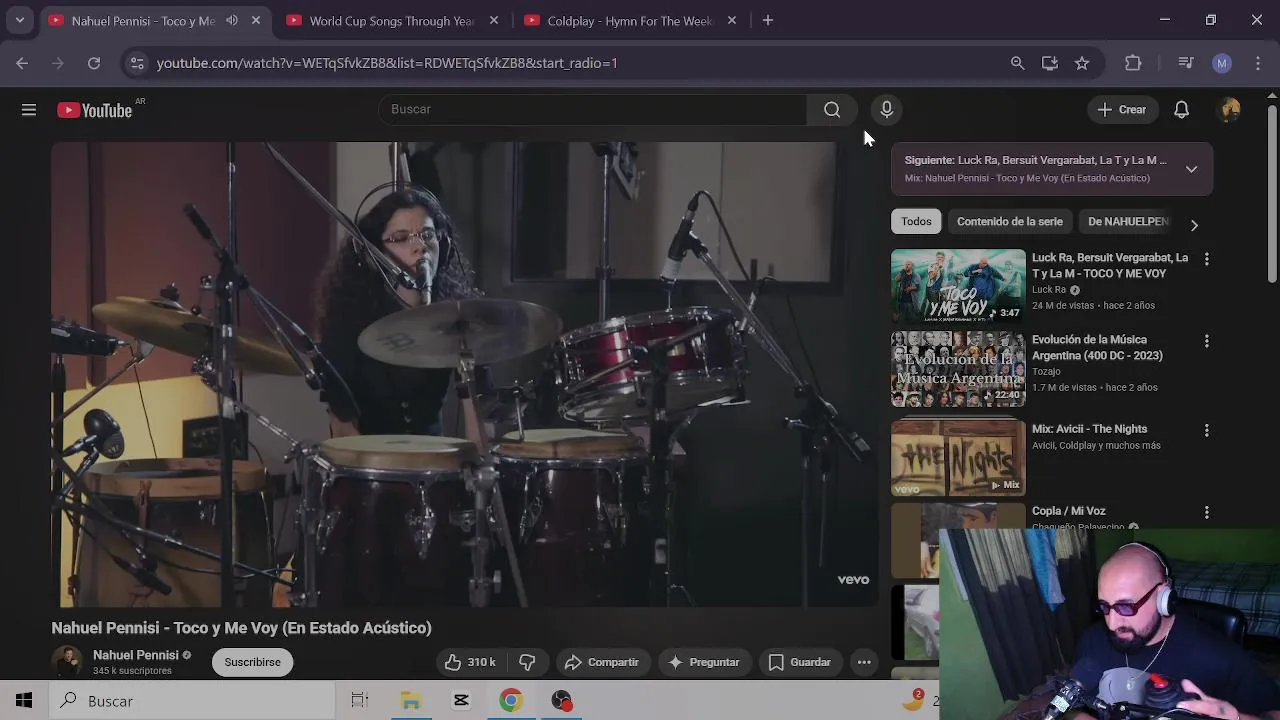Dislike the video with thumbs down
Viewport: 1280px width, 720px height.
point(527,662)
